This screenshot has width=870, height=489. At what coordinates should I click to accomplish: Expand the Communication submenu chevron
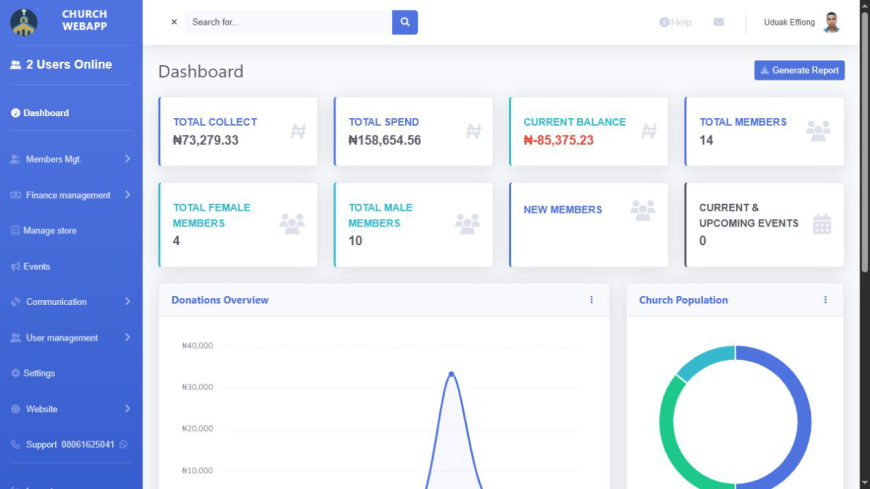[127, 301]
